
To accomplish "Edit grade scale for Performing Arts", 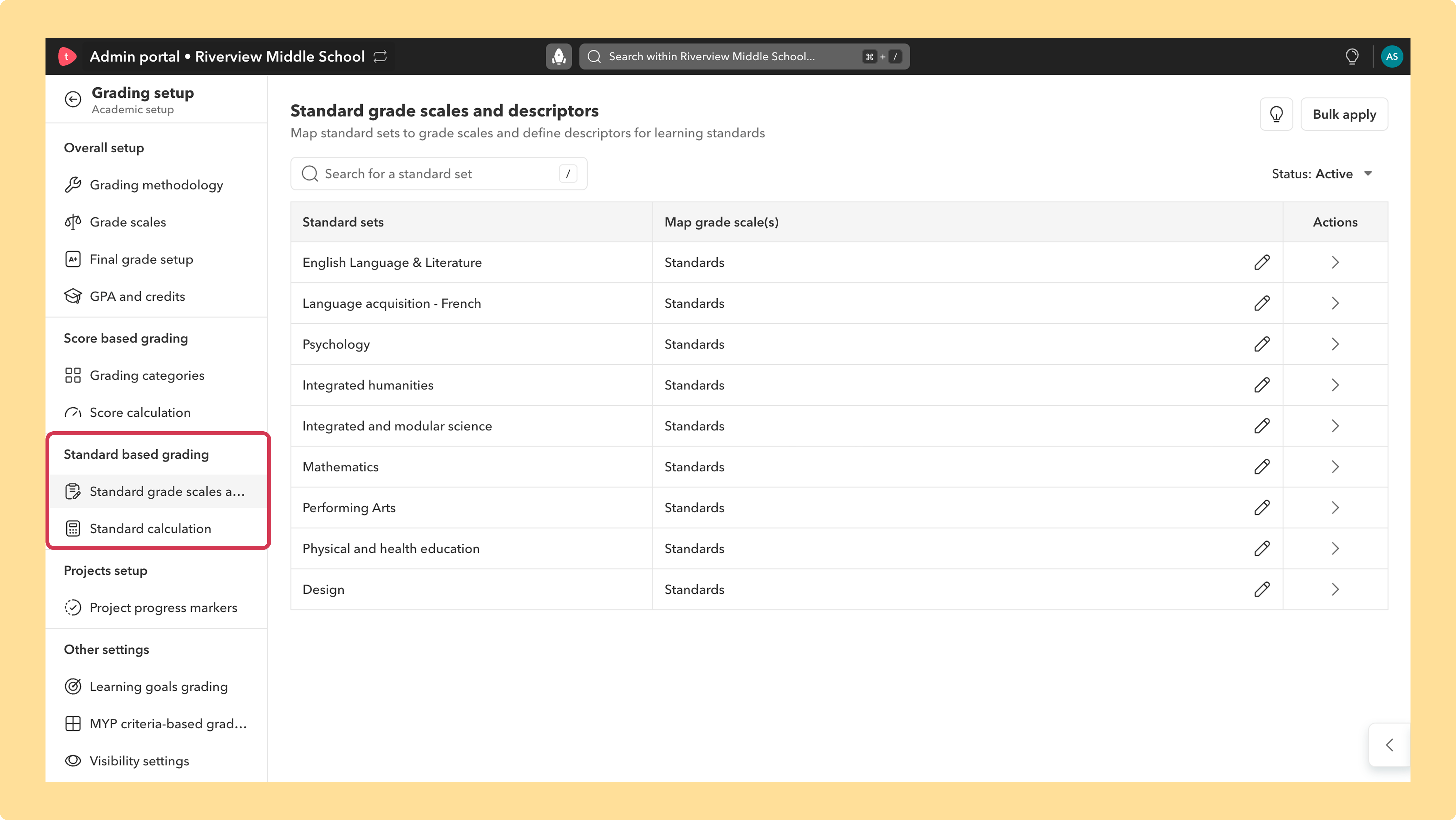I will (1262, 507).
